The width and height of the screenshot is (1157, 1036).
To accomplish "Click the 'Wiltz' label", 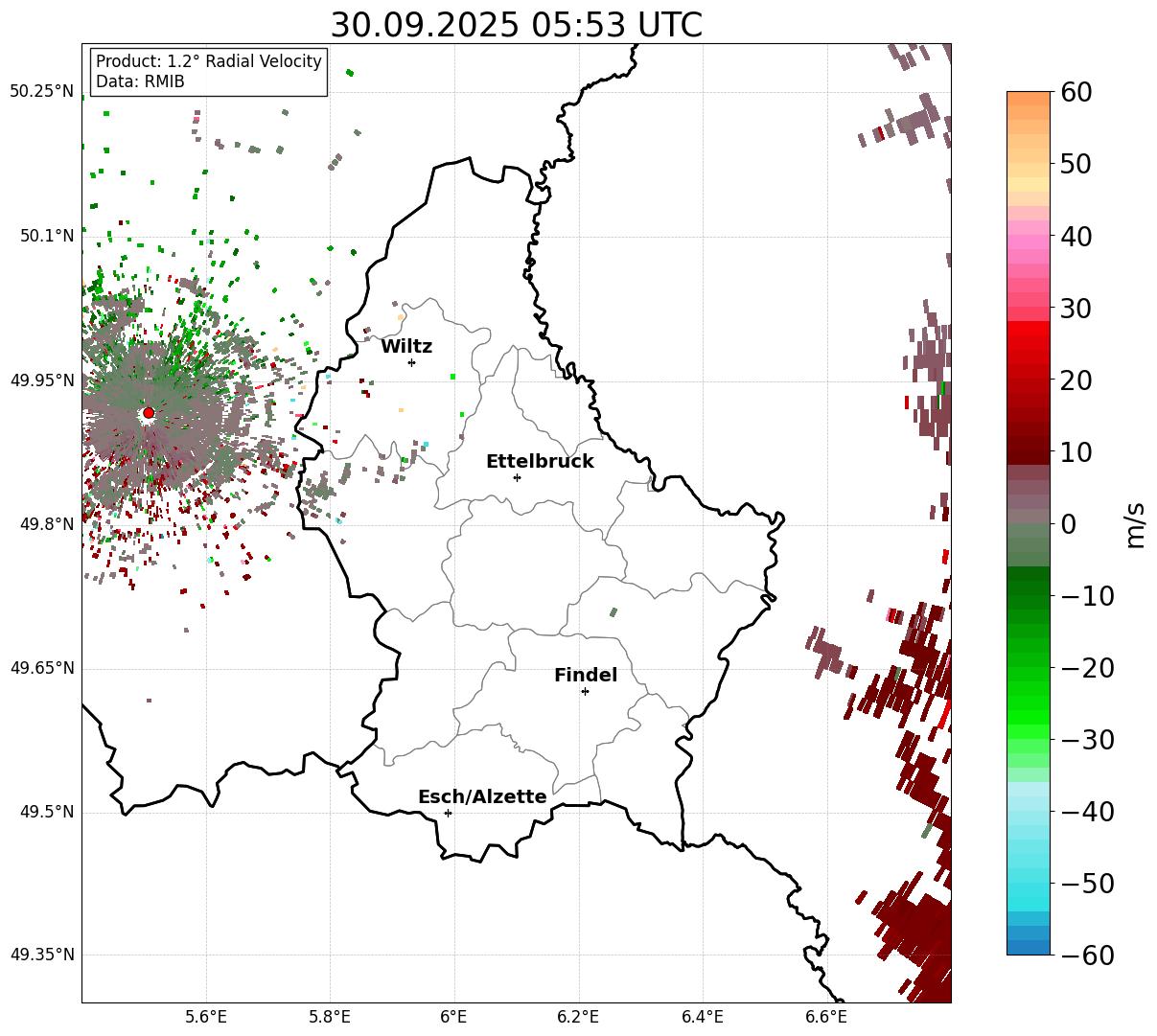I will coord(406,346).
